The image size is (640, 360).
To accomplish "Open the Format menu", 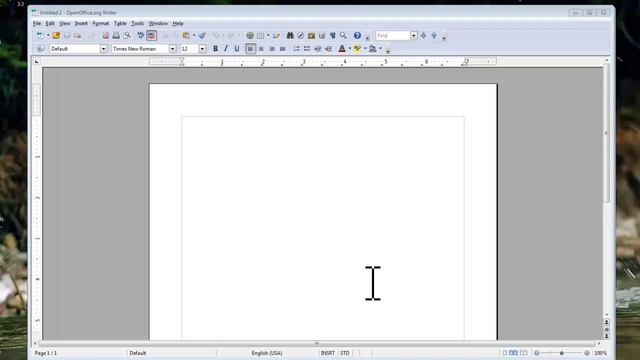I will (x=100, y=24).
